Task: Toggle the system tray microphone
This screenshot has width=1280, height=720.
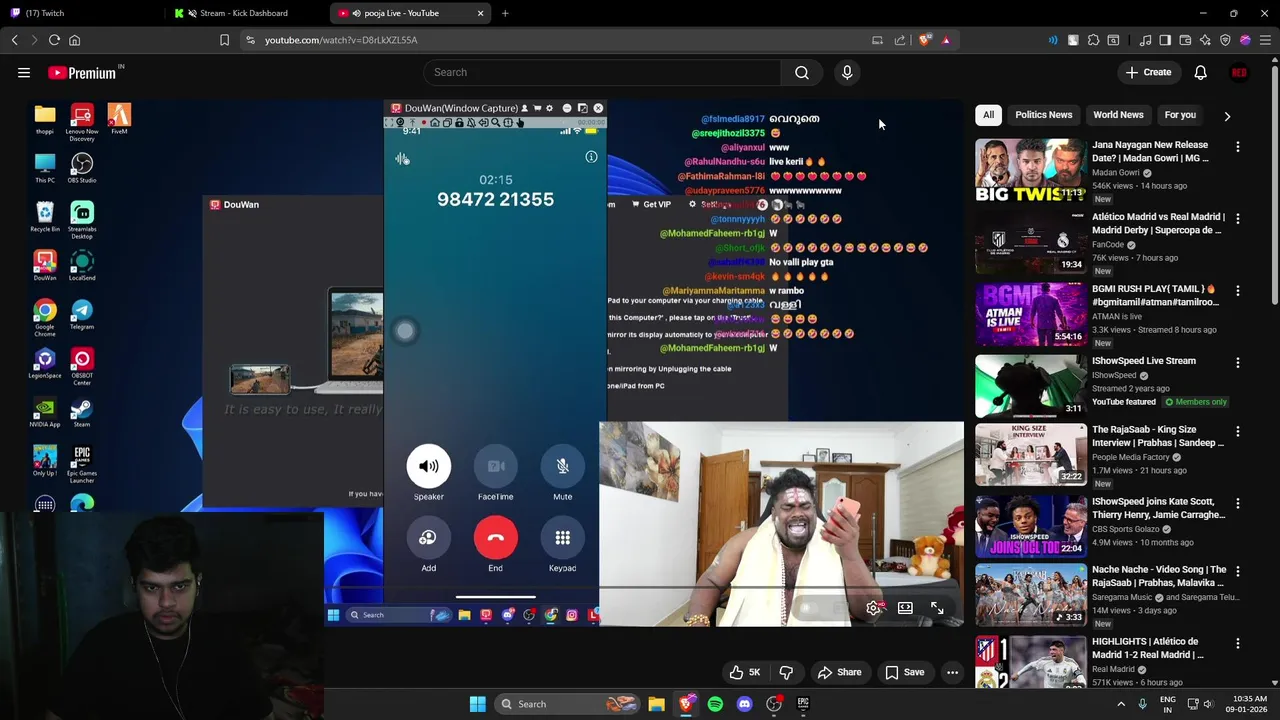Action: 1142,704
